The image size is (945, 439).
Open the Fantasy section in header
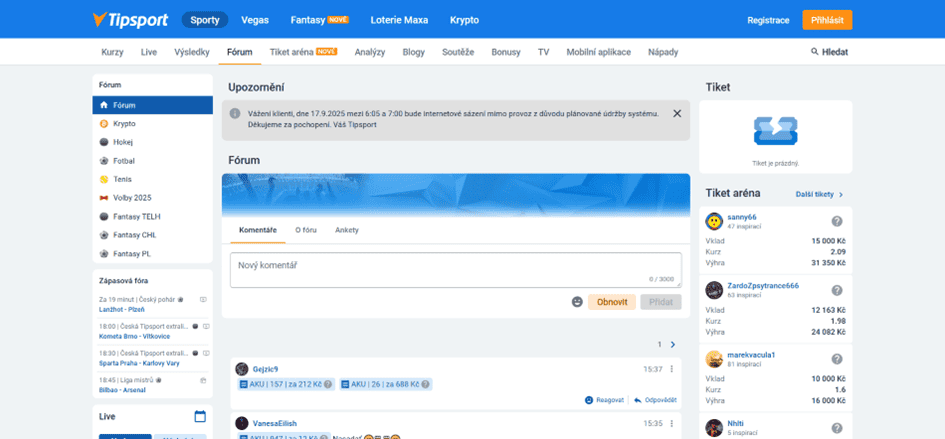[x=319, y=20]
